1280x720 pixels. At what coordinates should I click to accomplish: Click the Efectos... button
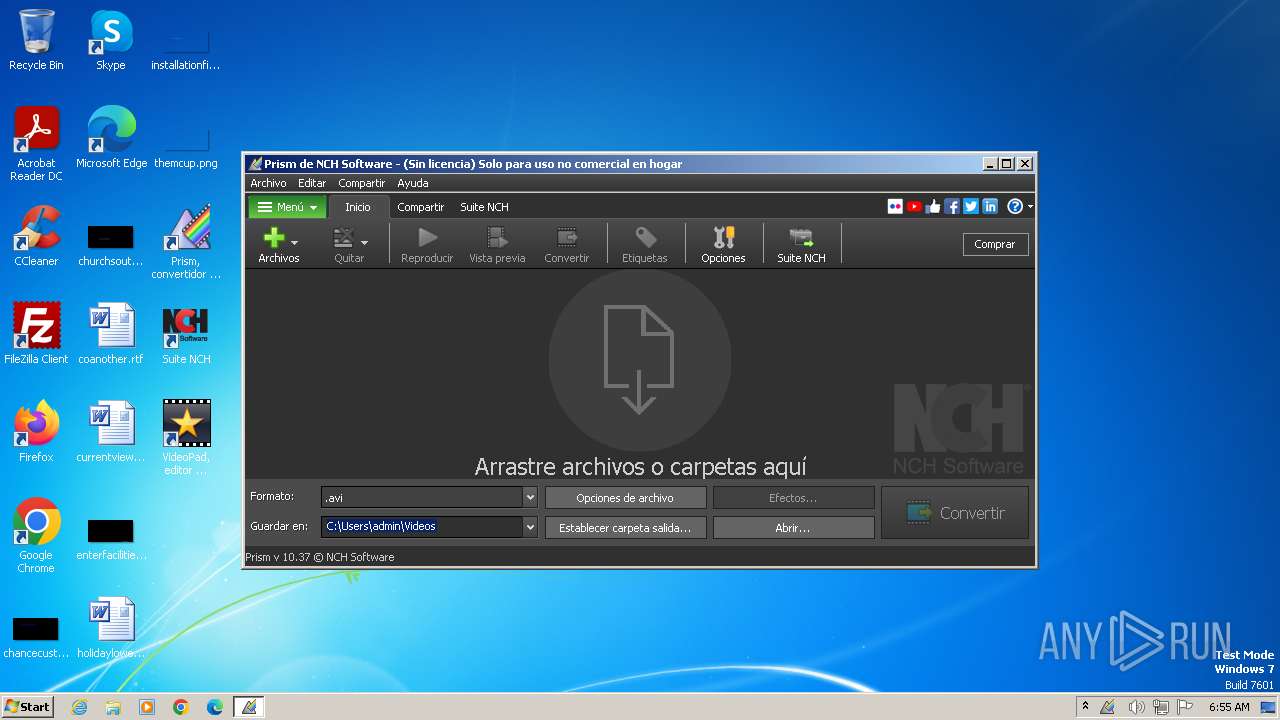point(793,498)
